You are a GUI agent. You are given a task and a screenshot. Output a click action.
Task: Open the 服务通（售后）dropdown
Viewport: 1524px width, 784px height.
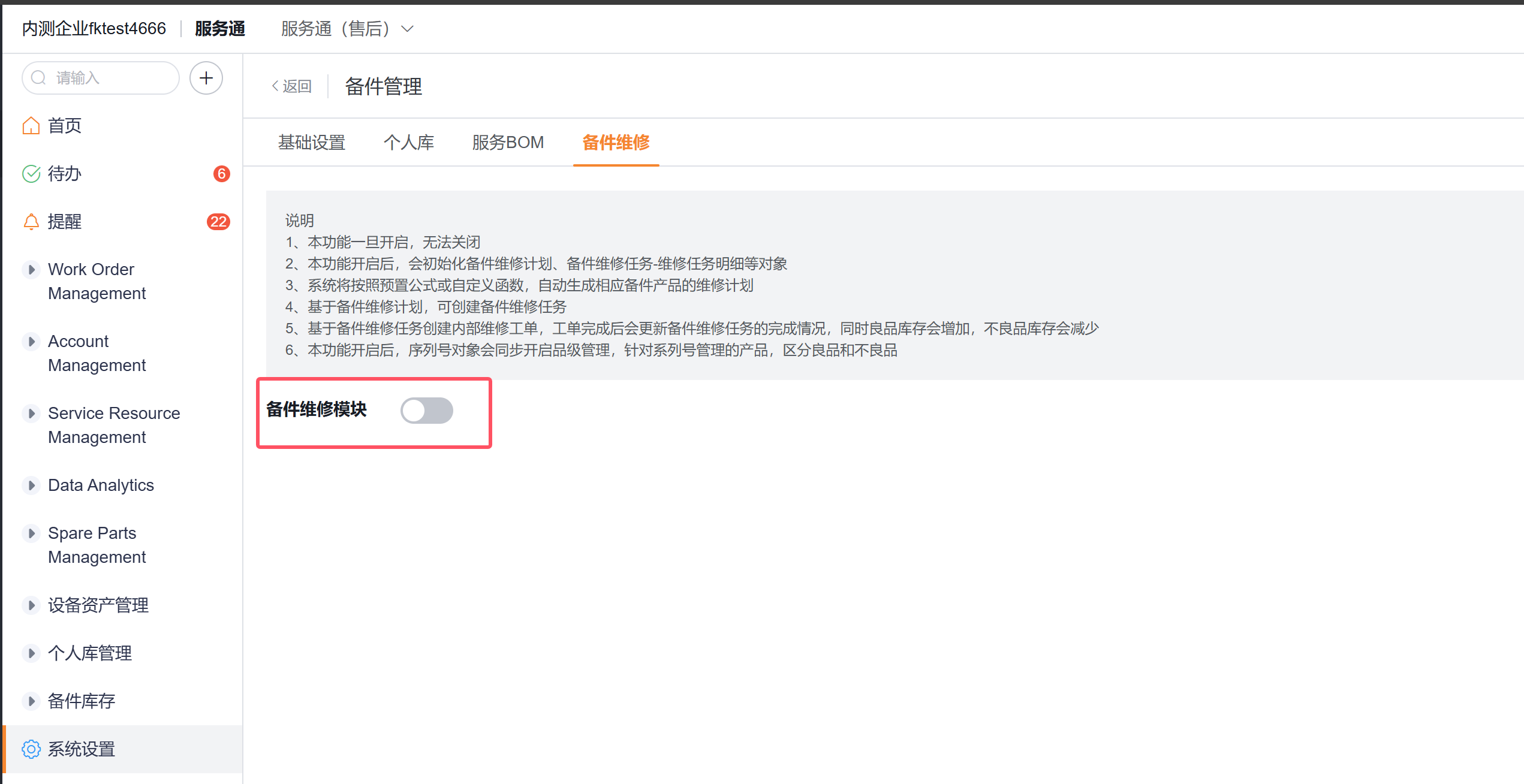tap(348, 29)
